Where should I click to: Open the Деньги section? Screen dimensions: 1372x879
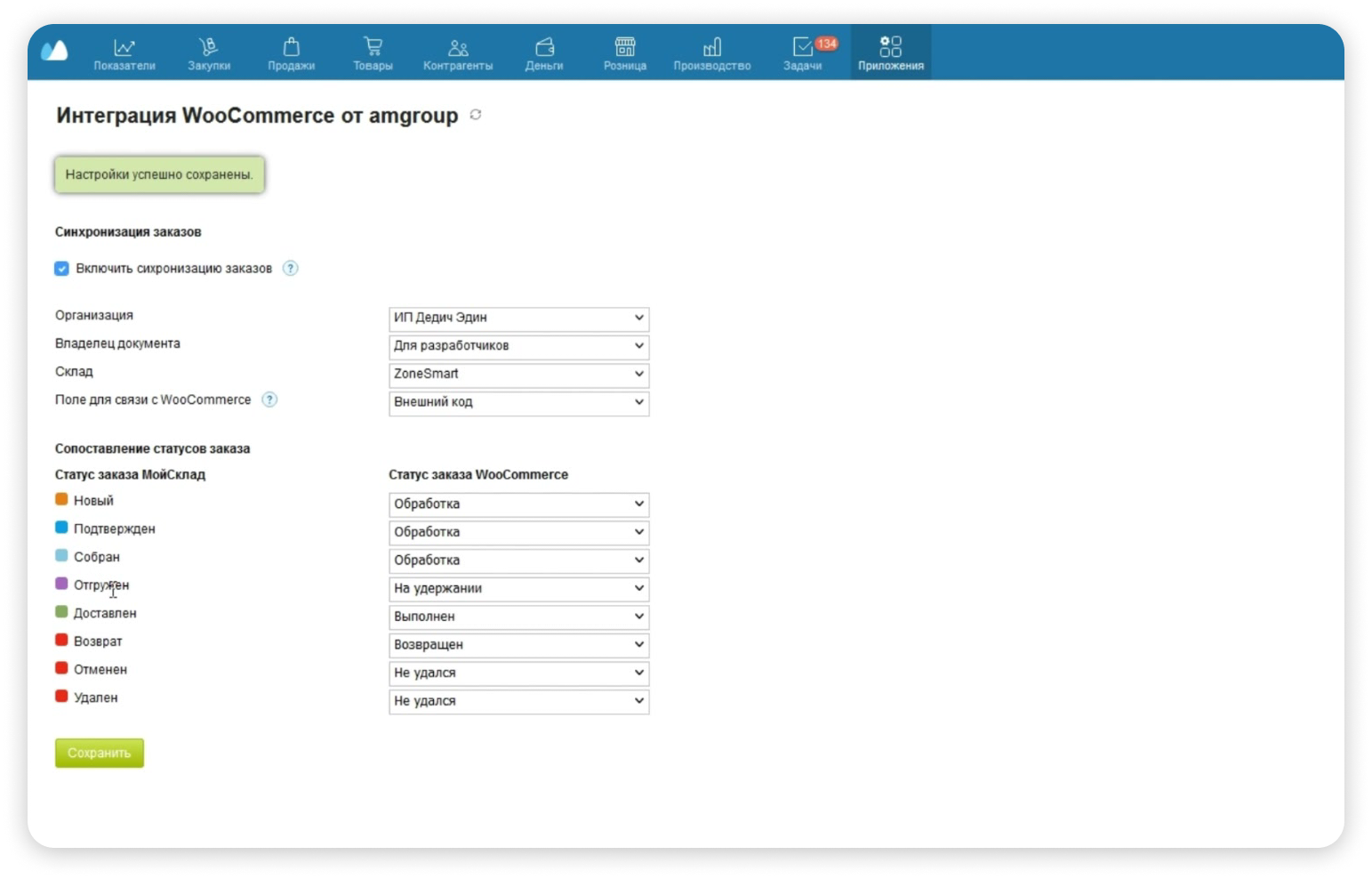[x=544, y=54]
